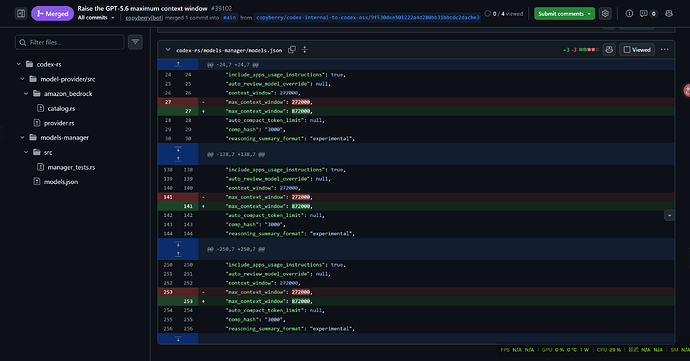This screenshot has height=361, width=690.
Task: Open the Submit comments dropdown arrow
Action: tap(589, 14)
